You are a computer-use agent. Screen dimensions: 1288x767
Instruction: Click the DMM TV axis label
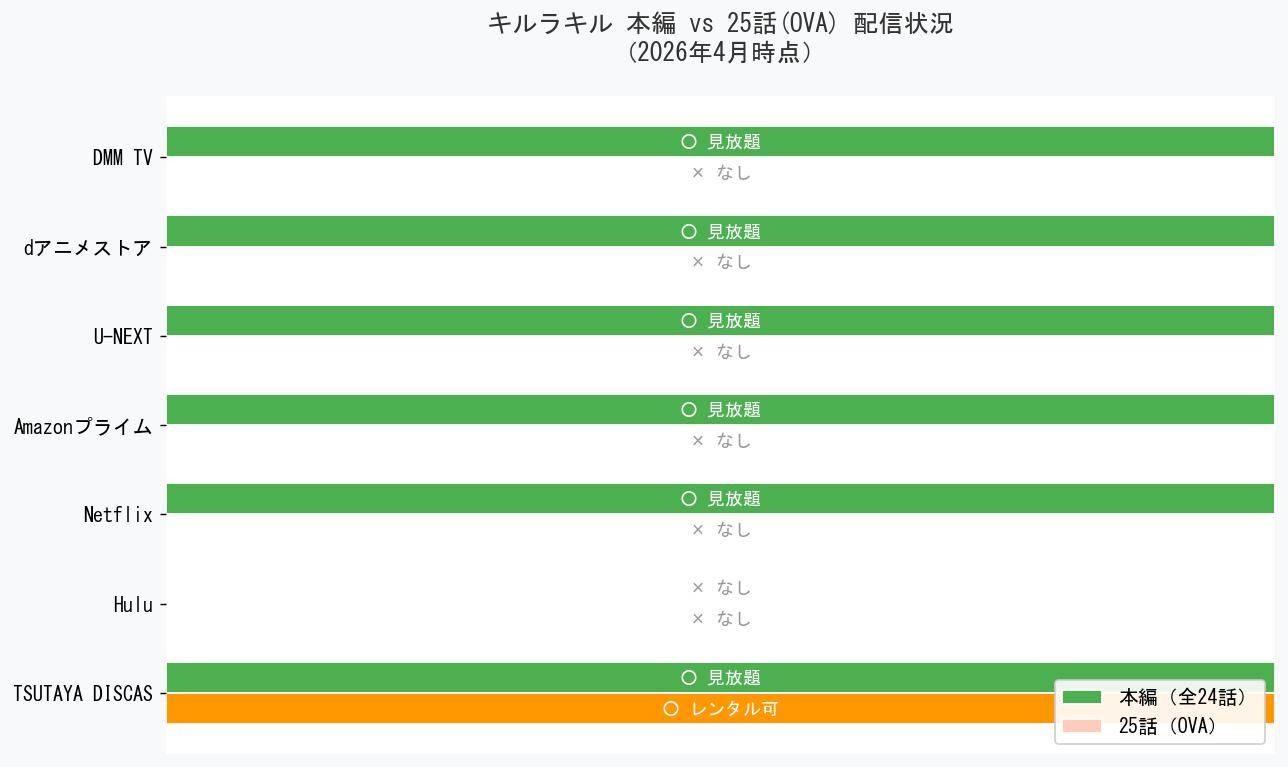122,158
